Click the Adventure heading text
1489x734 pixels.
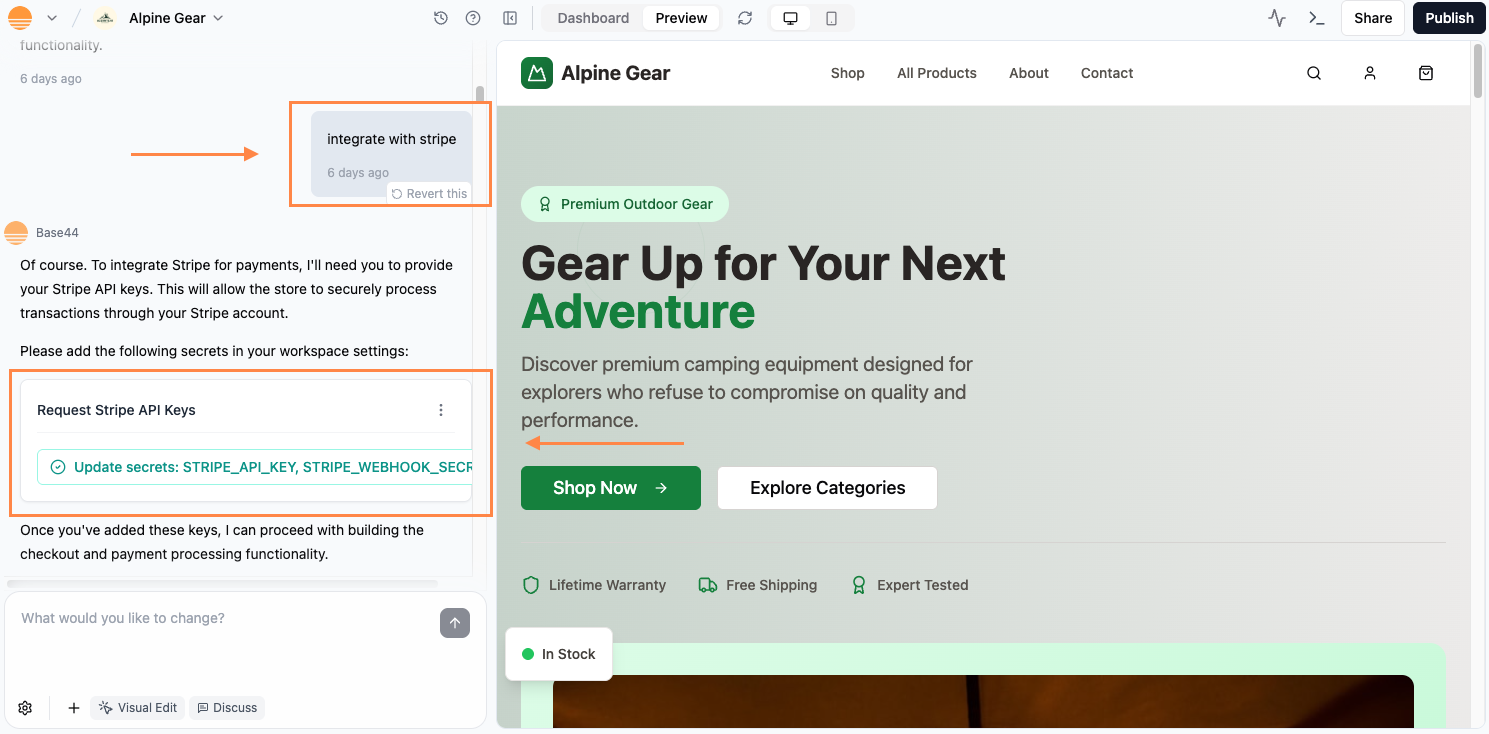pyautogui.click(x=638, y=311)
